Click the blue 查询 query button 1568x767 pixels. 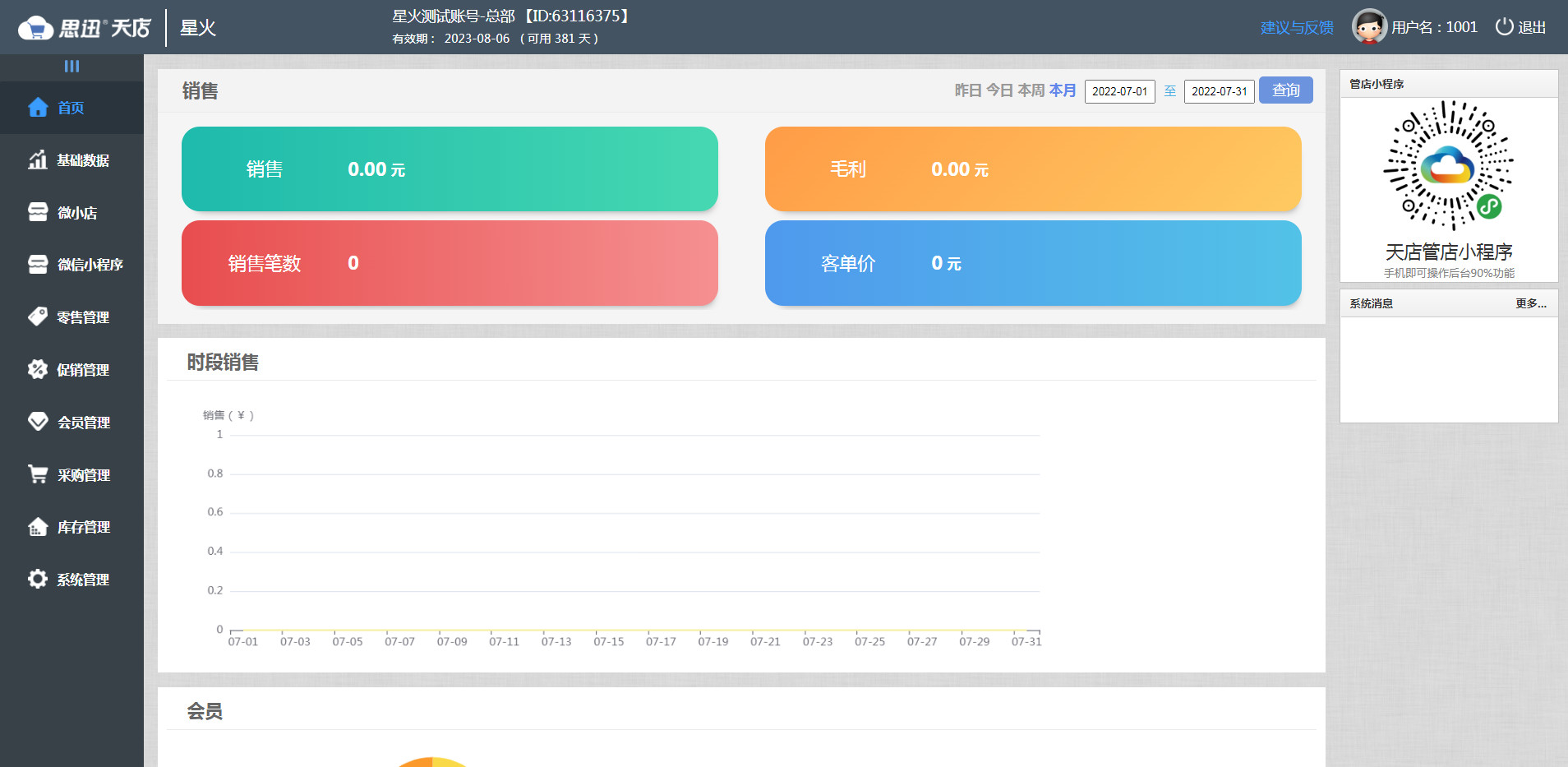click(x=1286, y=90)
